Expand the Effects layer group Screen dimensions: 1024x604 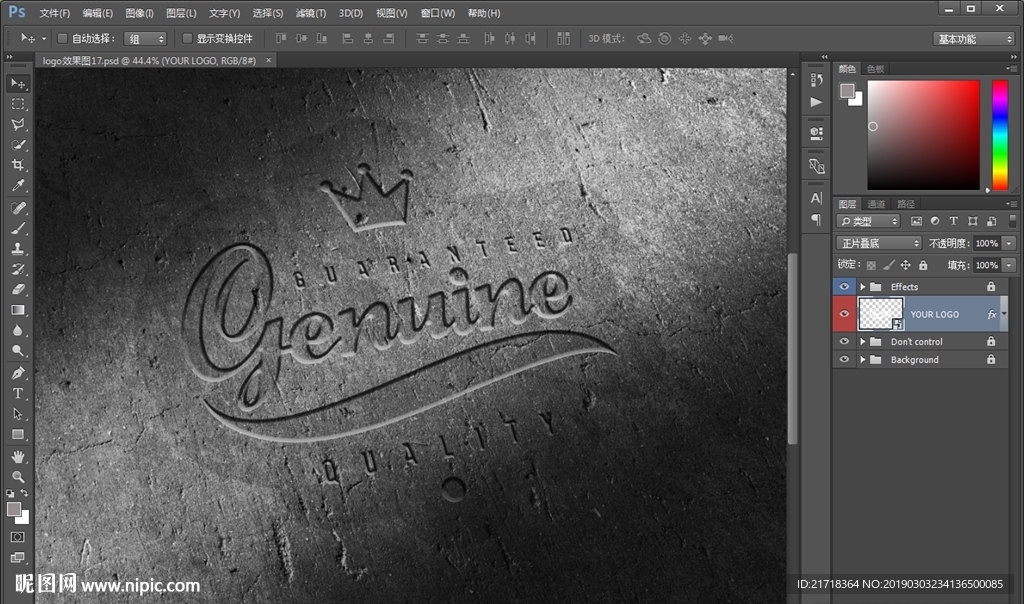[863, 287]
